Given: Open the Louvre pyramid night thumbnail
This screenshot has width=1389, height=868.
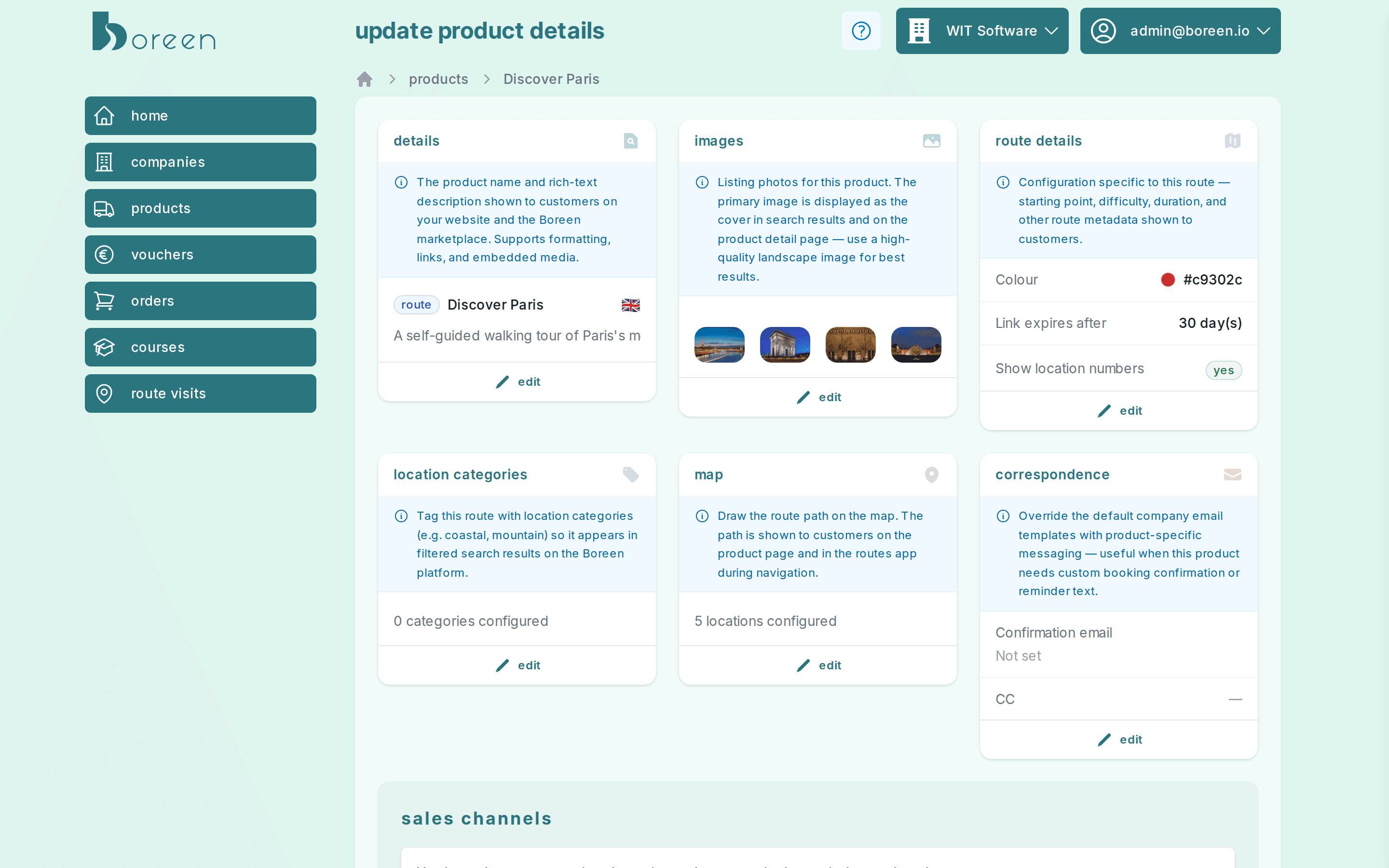Looking at the screenshot, I should (x=916, y=345).
